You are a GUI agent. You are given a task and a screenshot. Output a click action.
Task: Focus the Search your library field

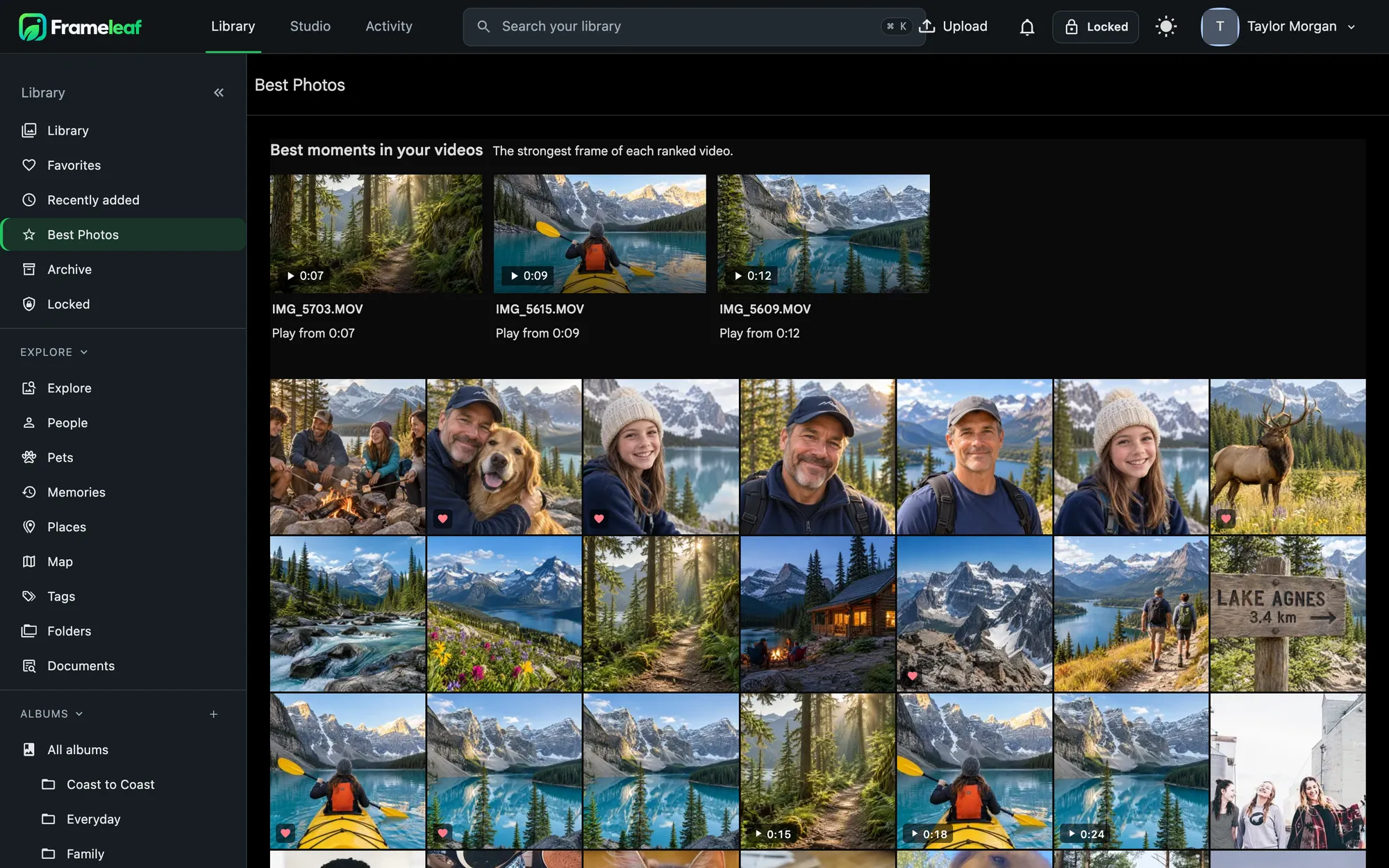(694, 26)
